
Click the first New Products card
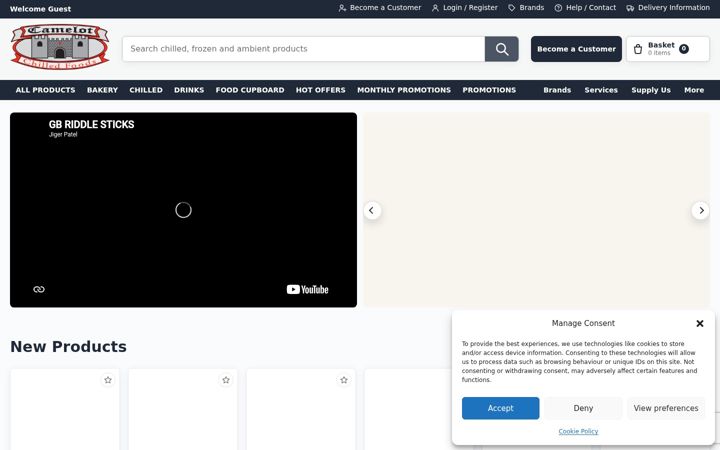[x=65, y=410]
